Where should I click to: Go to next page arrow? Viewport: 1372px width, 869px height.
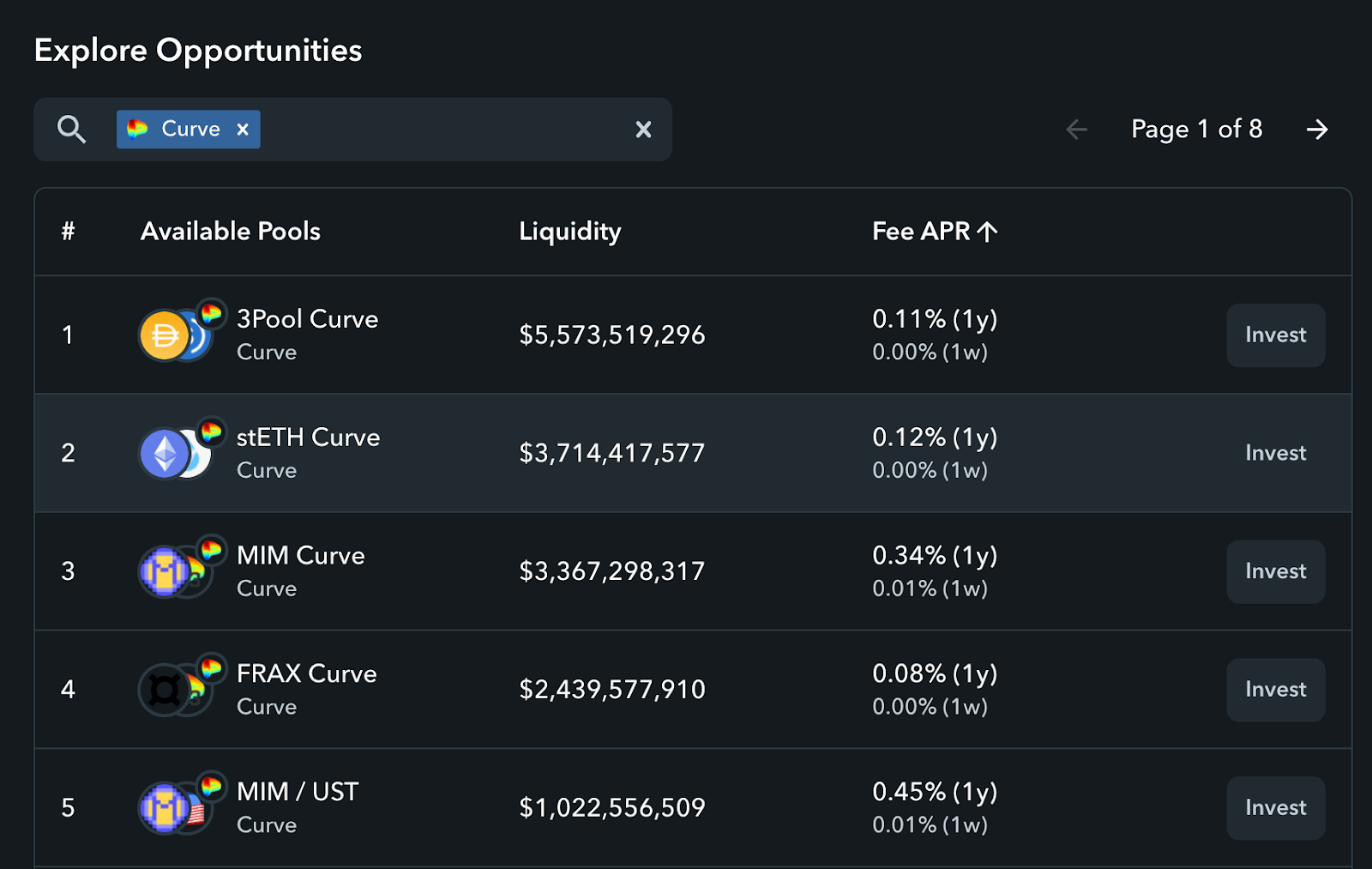pyautogui.click(x=1317, y=130)
